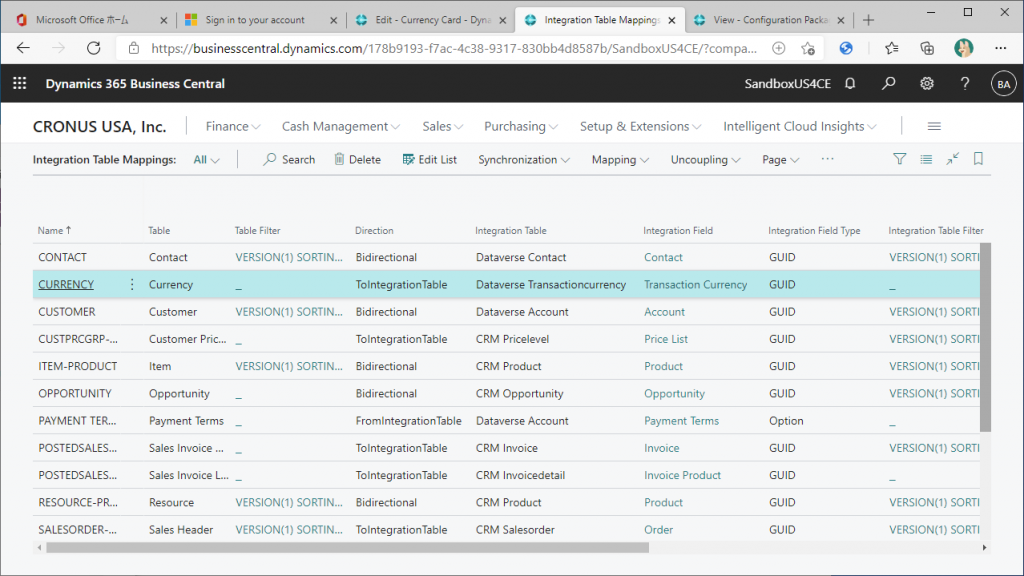Open the Payment Terms integration field link

click(681, 421)
